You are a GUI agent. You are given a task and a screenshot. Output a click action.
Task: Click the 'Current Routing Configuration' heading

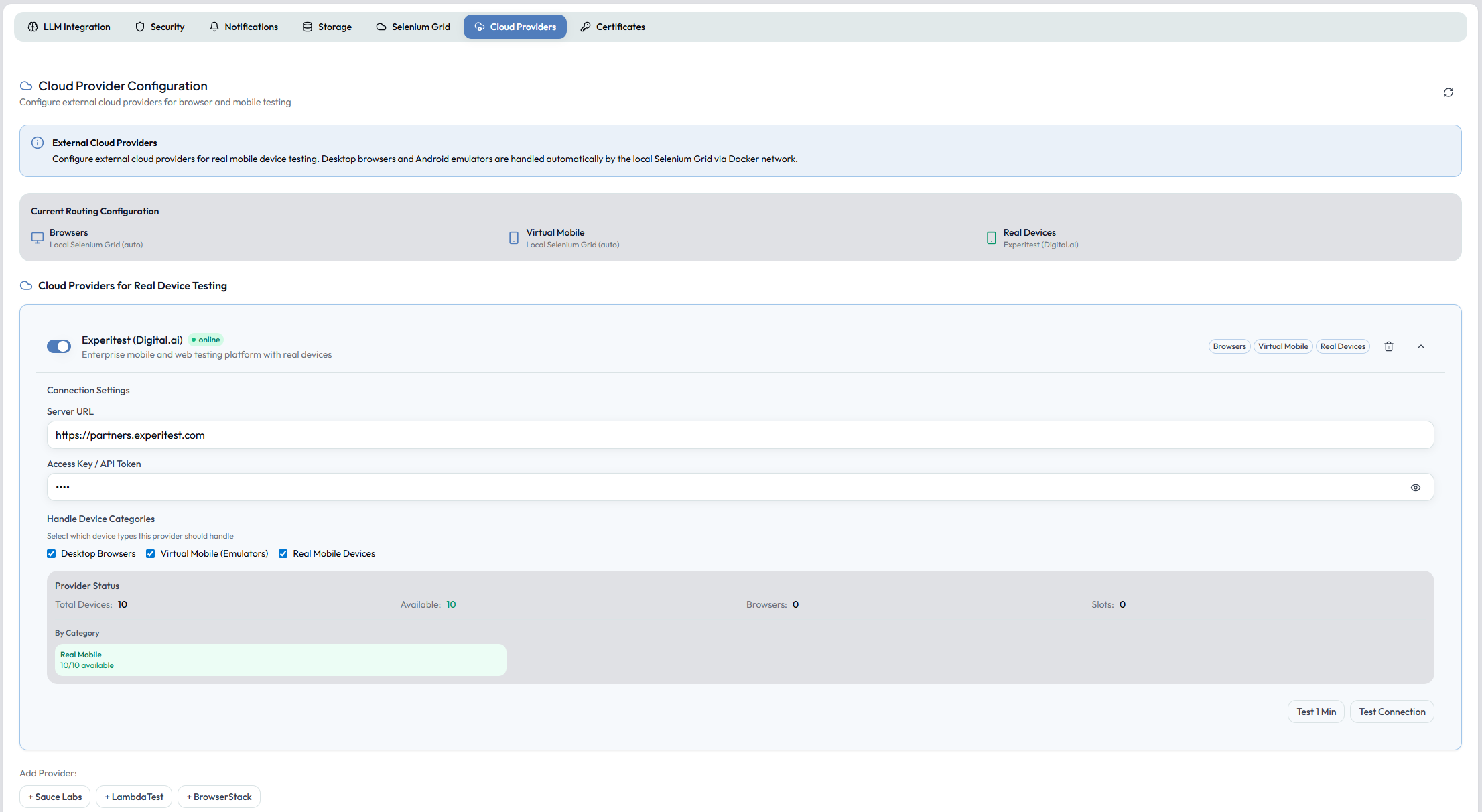click(x=94, y=211)
